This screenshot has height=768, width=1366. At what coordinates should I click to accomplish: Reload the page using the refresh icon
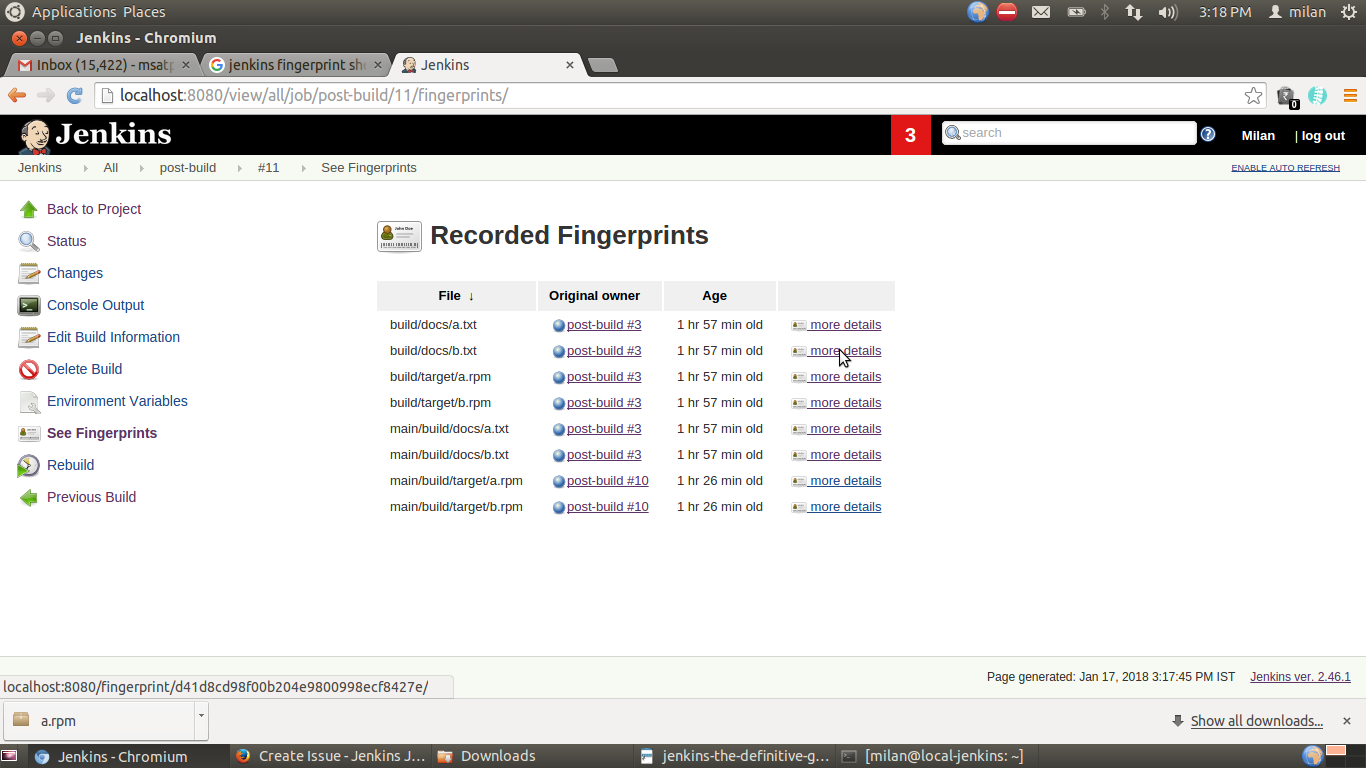(x=74, y=96)
